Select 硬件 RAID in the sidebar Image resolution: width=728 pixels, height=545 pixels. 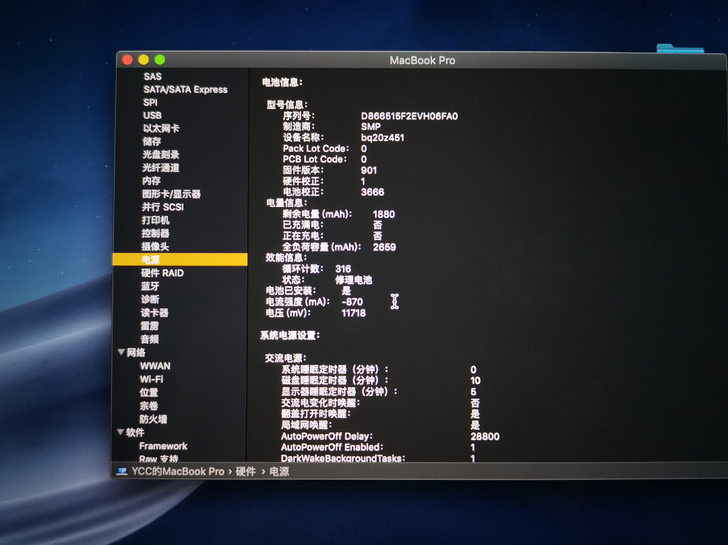[x=162, y=273]
